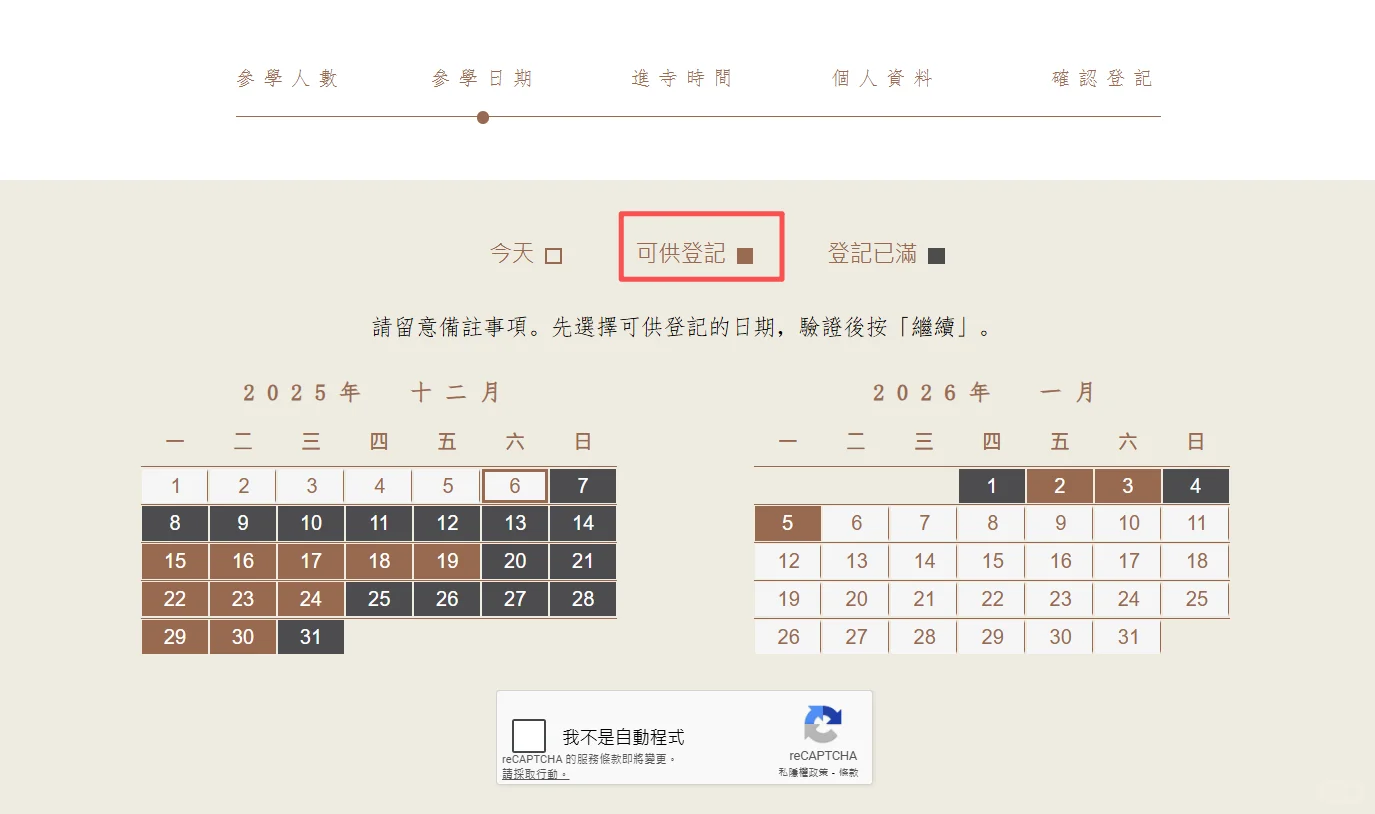This screenshot has height=814, width=1375.
Task: Select January 2 in the 2026 calendar
Action: pyautogui.click(x=1059, y=485)
